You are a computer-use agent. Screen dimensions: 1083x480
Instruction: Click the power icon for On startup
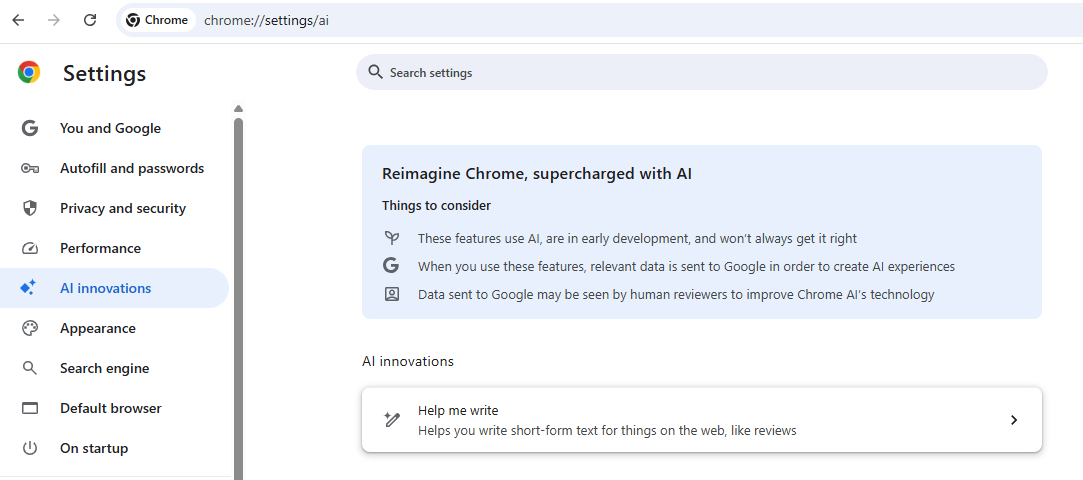pyautogui.click(x=30, y=448)
